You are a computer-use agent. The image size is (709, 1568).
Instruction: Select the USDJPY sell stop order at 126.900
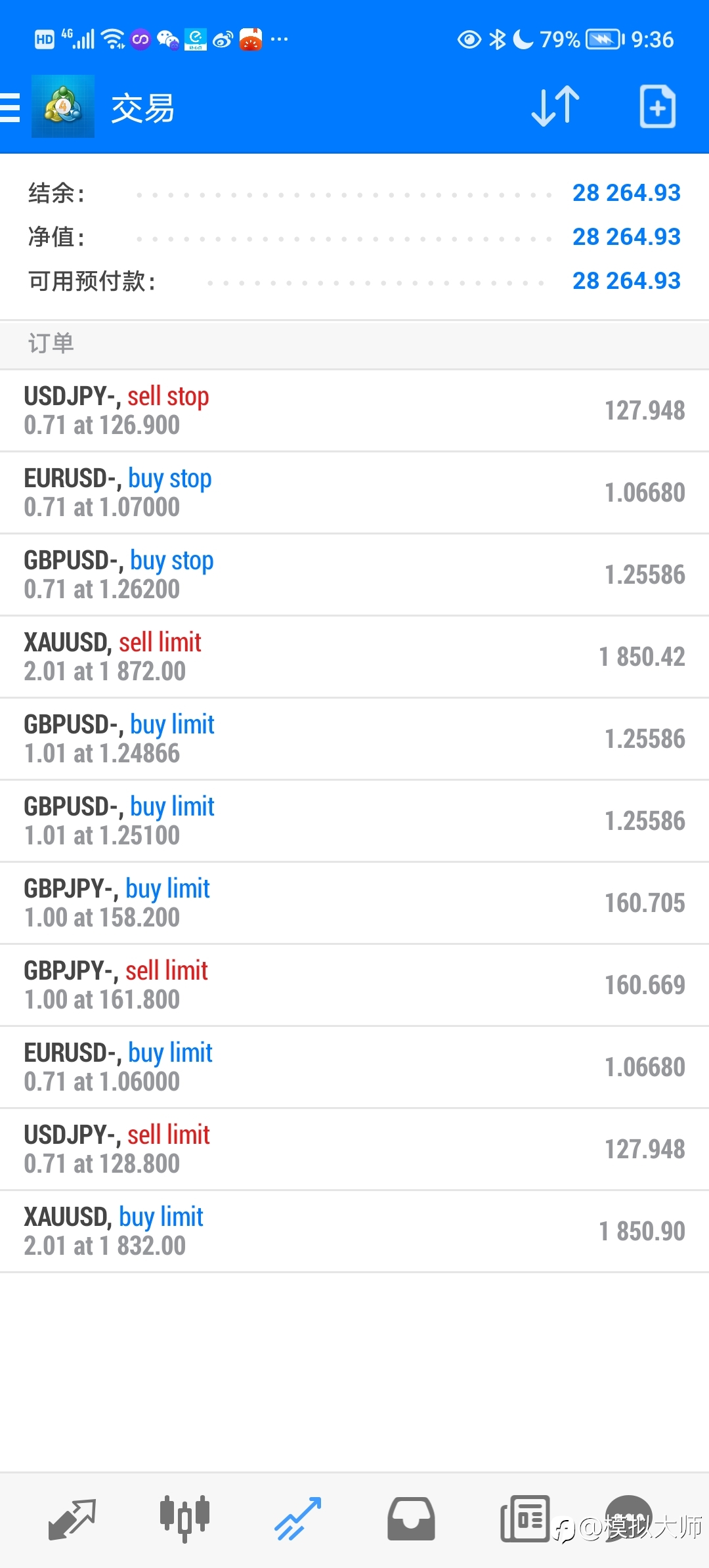point(354,410)
